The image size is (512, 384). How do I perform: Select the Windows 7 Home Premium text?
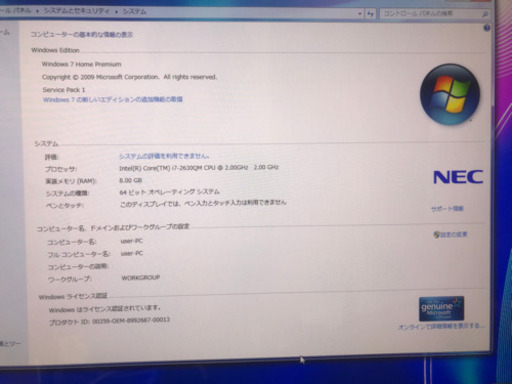point(81,64)
